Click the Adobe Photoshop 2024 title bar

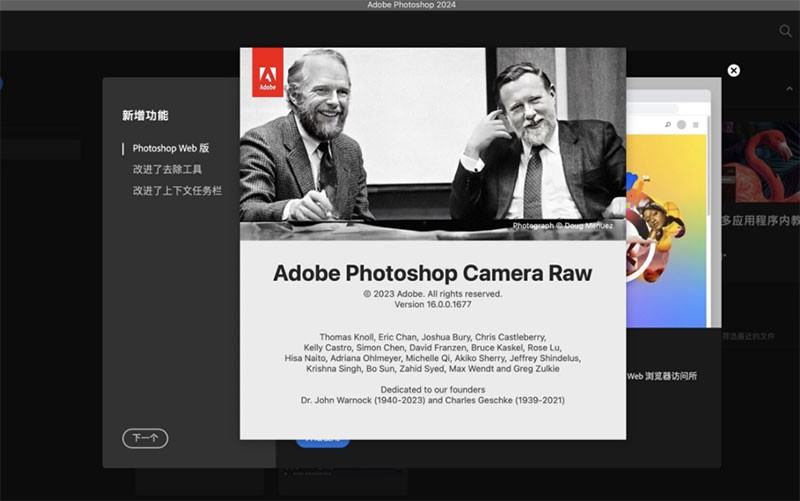400,5
